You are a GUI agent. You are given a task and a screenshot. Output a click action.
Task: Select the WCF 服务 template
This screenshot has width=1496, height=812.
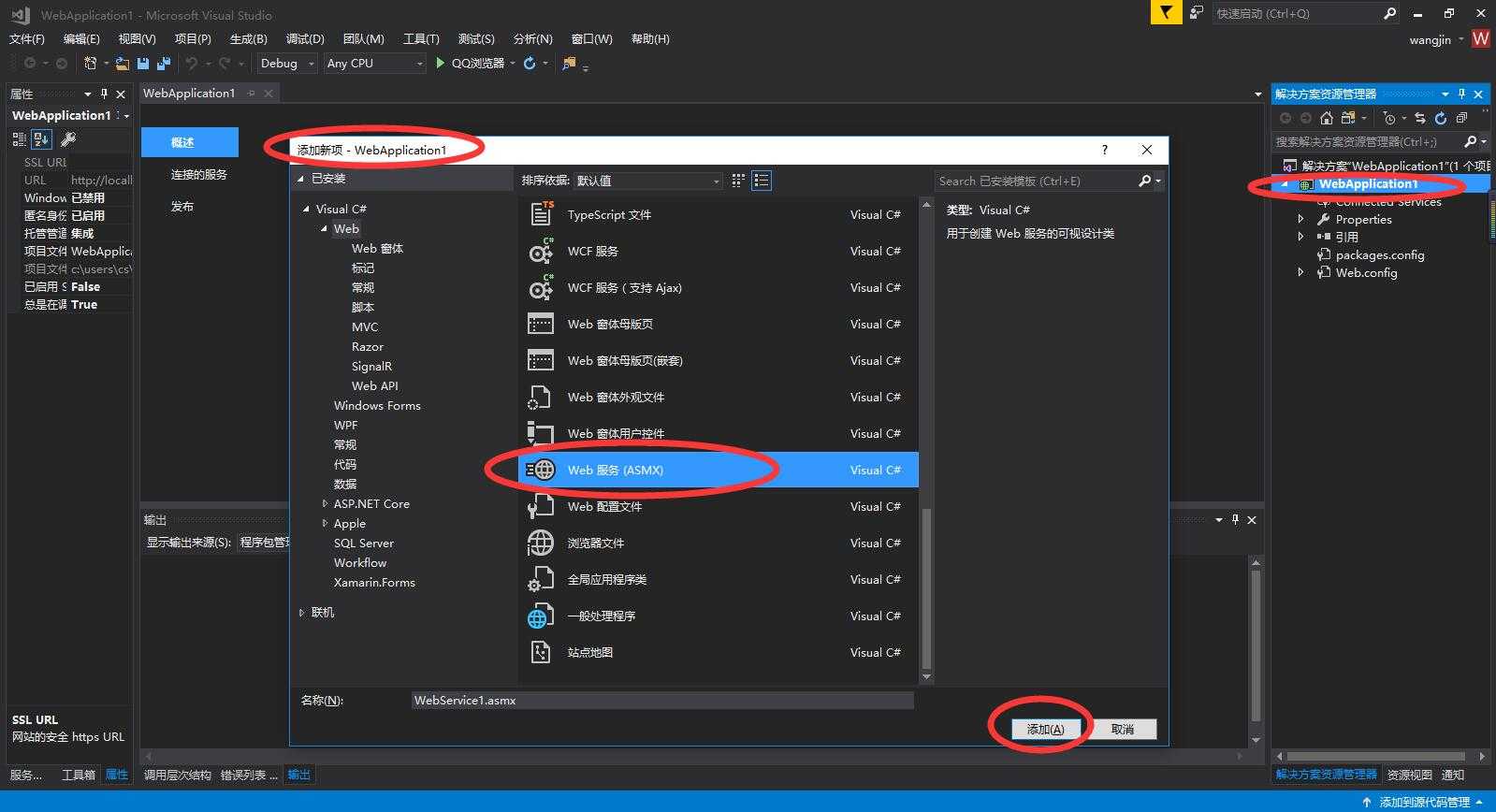[718, 251]
